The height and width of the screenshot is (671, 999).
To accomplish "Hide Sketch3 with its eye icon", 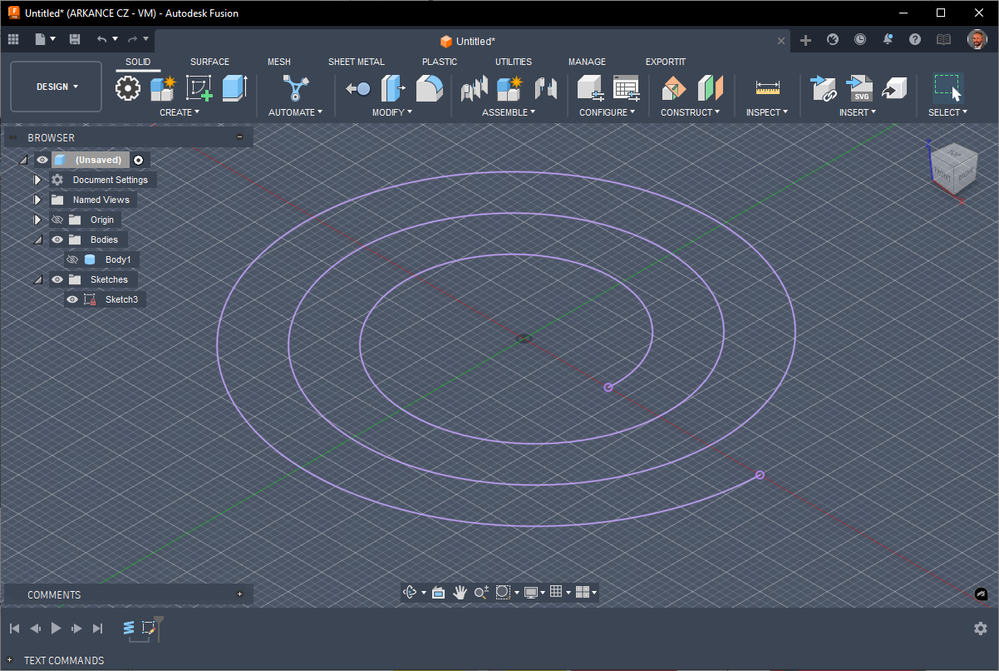I will click(72, 299).
